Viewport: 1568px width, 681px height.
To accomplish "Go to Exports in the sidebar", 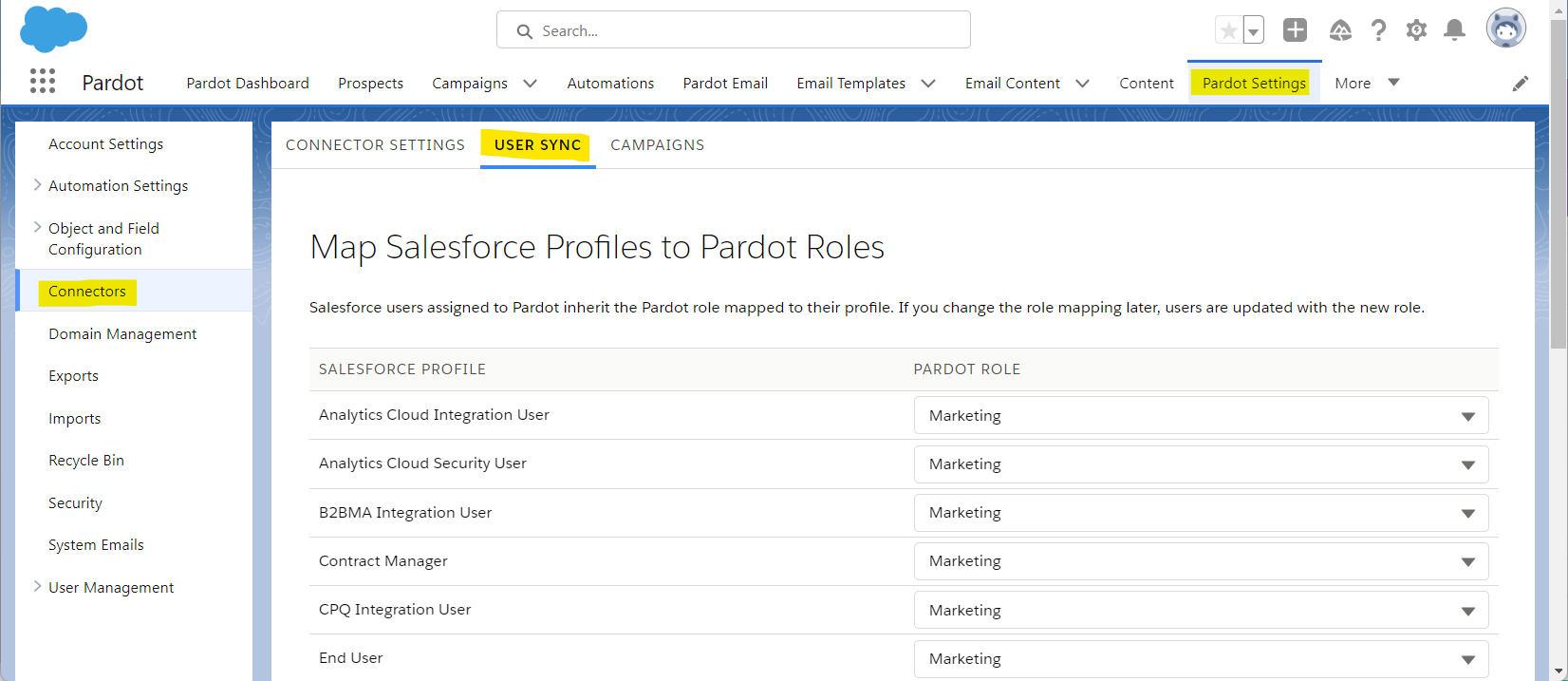I will coord(74,376).
